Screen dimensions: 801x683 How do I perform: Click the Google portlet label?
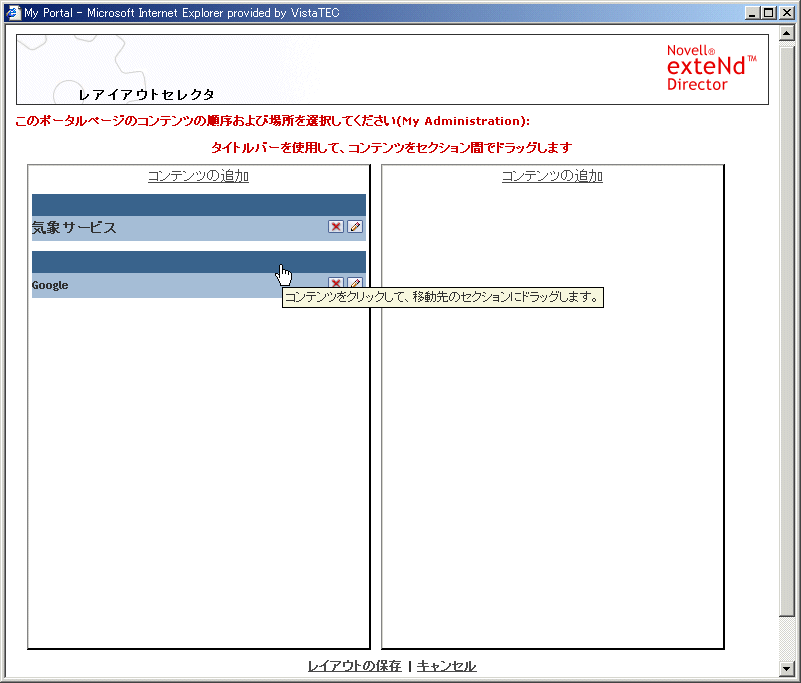click(x=50, y=285)
